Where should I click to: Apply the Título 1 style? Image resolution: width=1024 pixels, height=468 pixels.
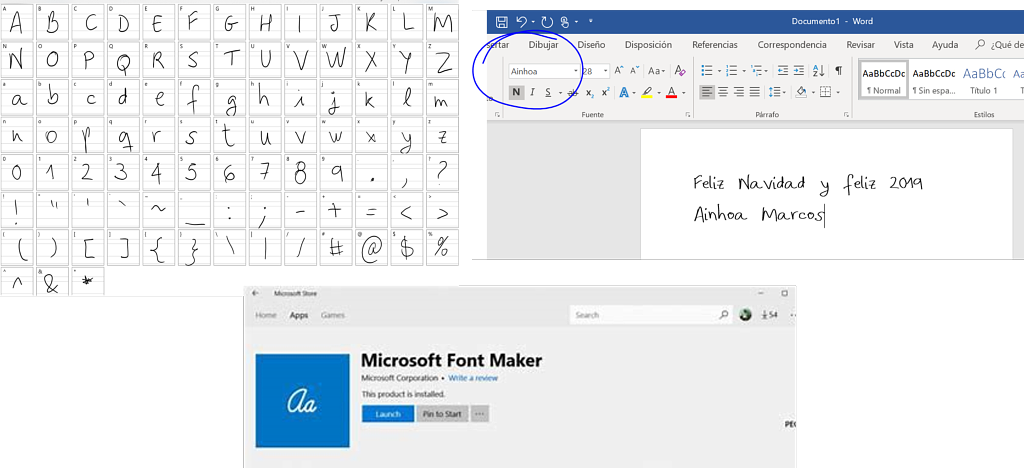click(983, 80)
